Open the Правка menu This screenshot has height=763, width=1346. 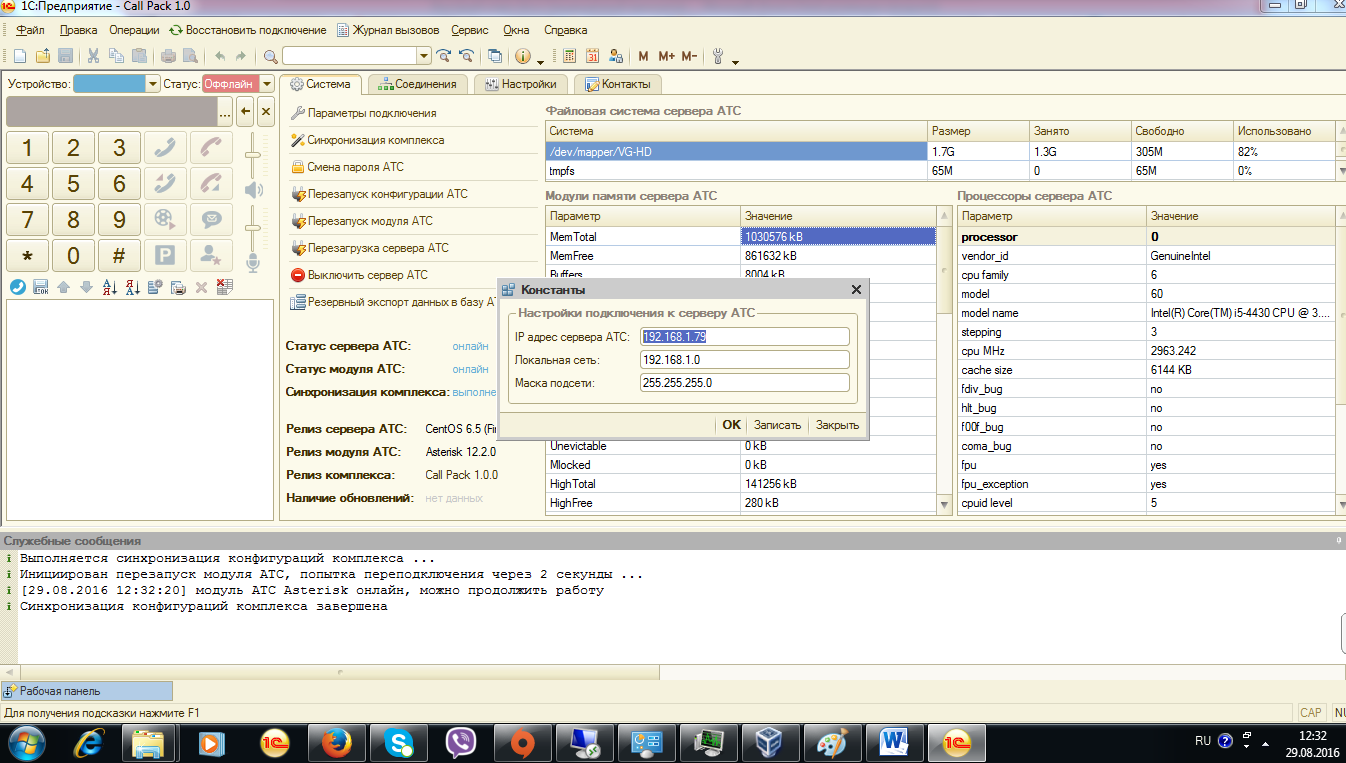click(x=78, y=30)
